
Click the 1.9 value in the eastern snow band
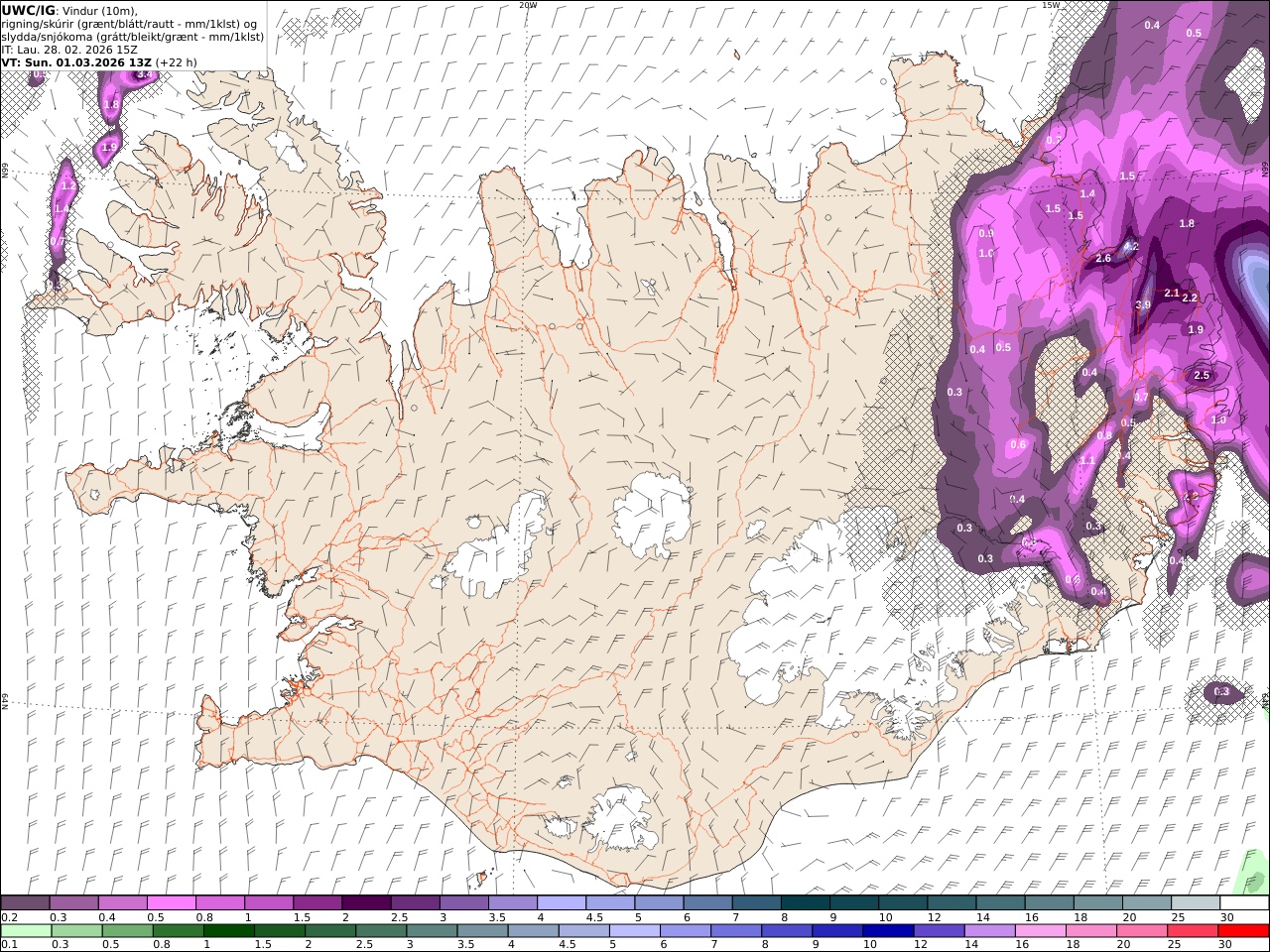(x=1196, y=330)
